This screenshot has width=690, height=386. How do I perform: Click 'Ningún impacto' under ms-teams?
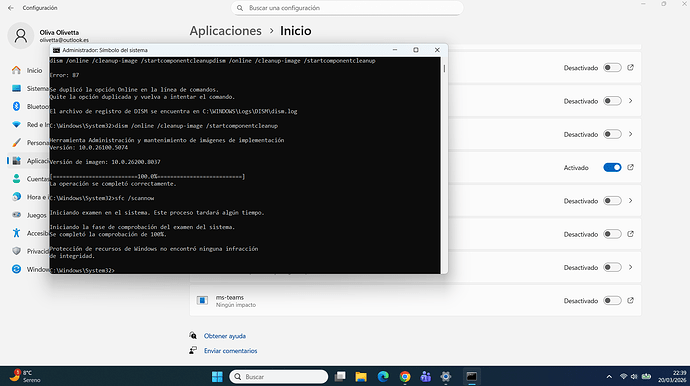[235, 305]
